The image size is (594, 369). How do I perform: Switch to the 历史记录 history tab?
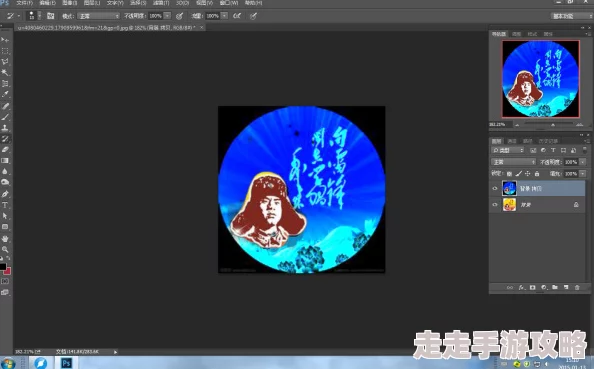548,141
